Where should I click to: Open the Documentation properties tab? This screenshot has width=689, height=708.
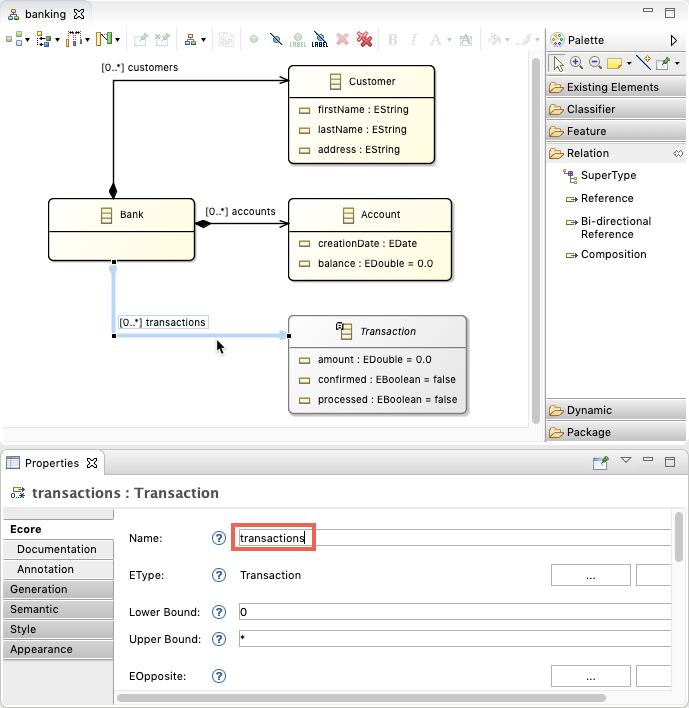[x=58, y=550]
